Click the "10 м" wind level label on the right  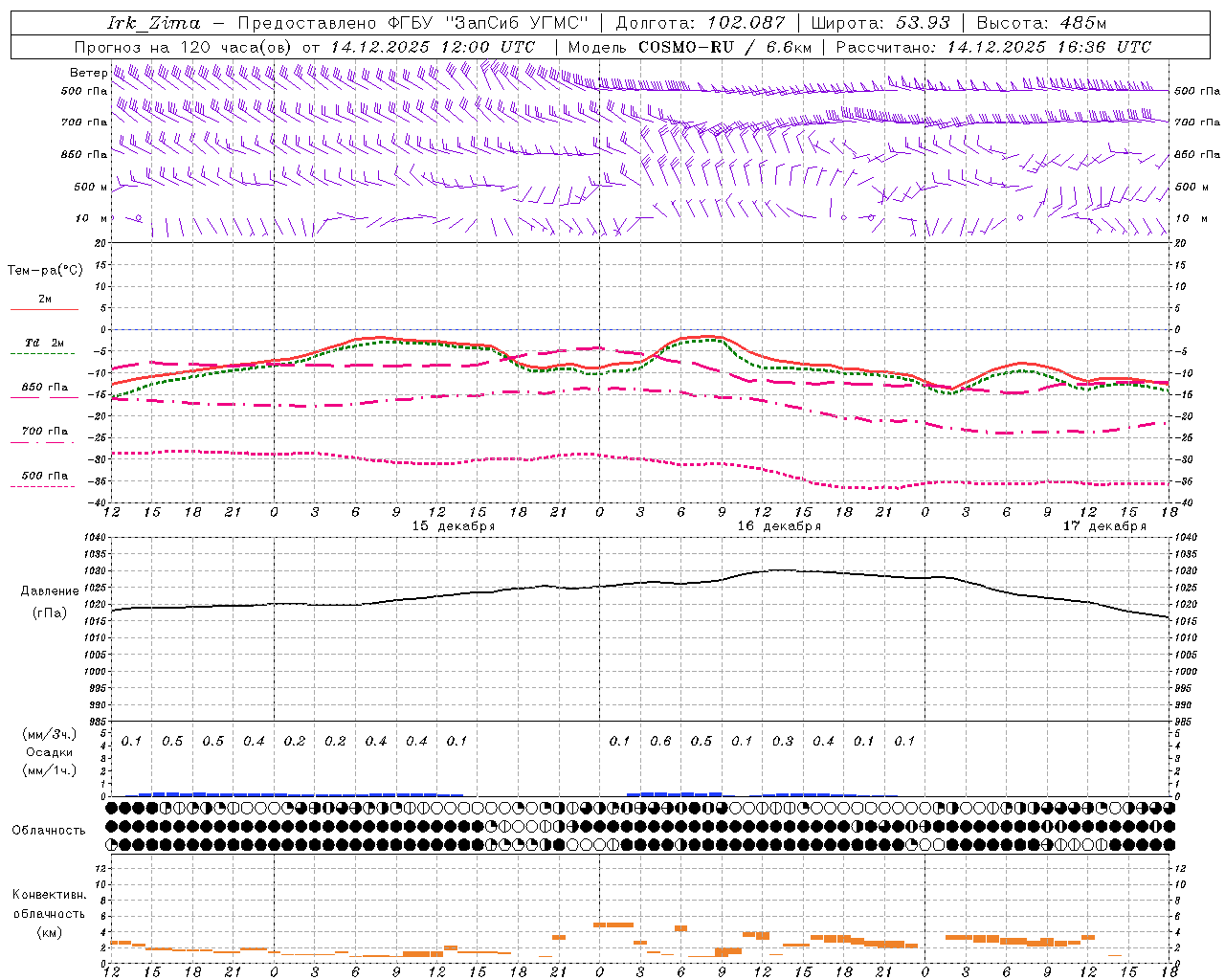pyautogui.click(x=1192, y=218)
